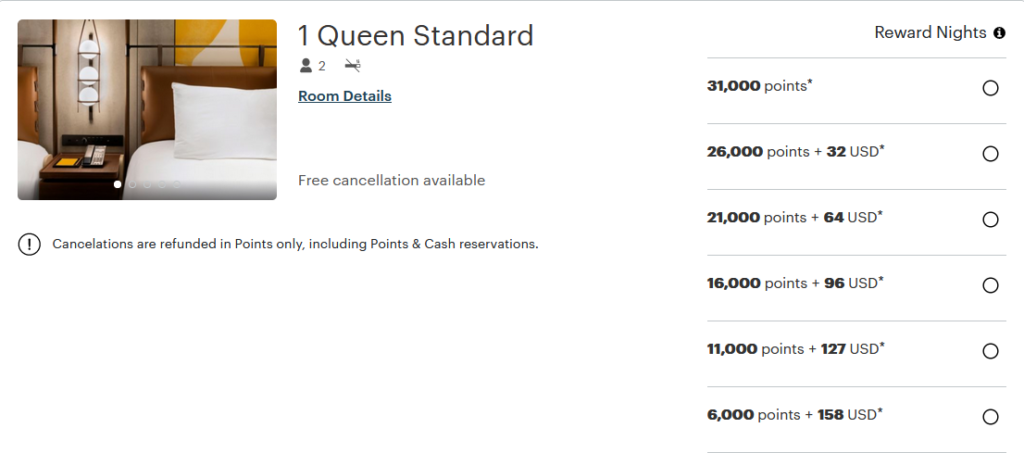Choose the 6,000 points + 158 USD option
The image size is (1024, 453).
click(990, 417)
